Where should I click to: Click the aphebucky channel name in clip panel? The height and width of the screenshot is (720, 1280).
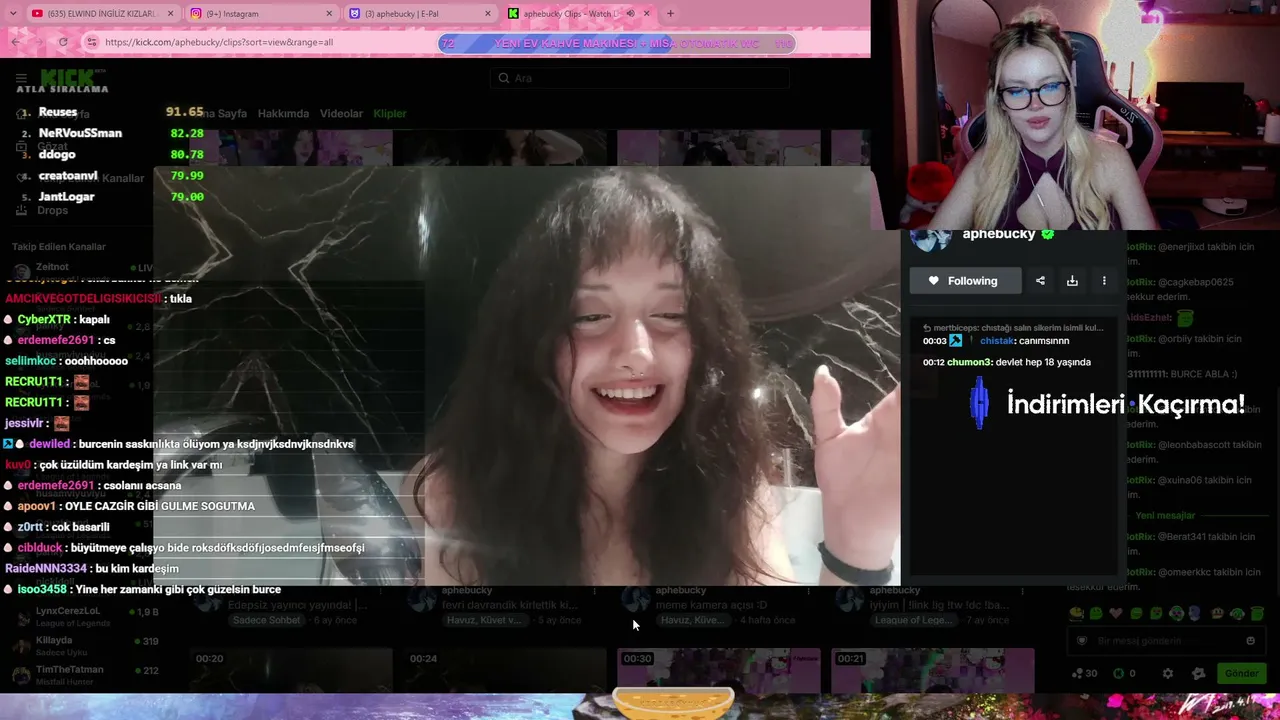pos(999,235)
